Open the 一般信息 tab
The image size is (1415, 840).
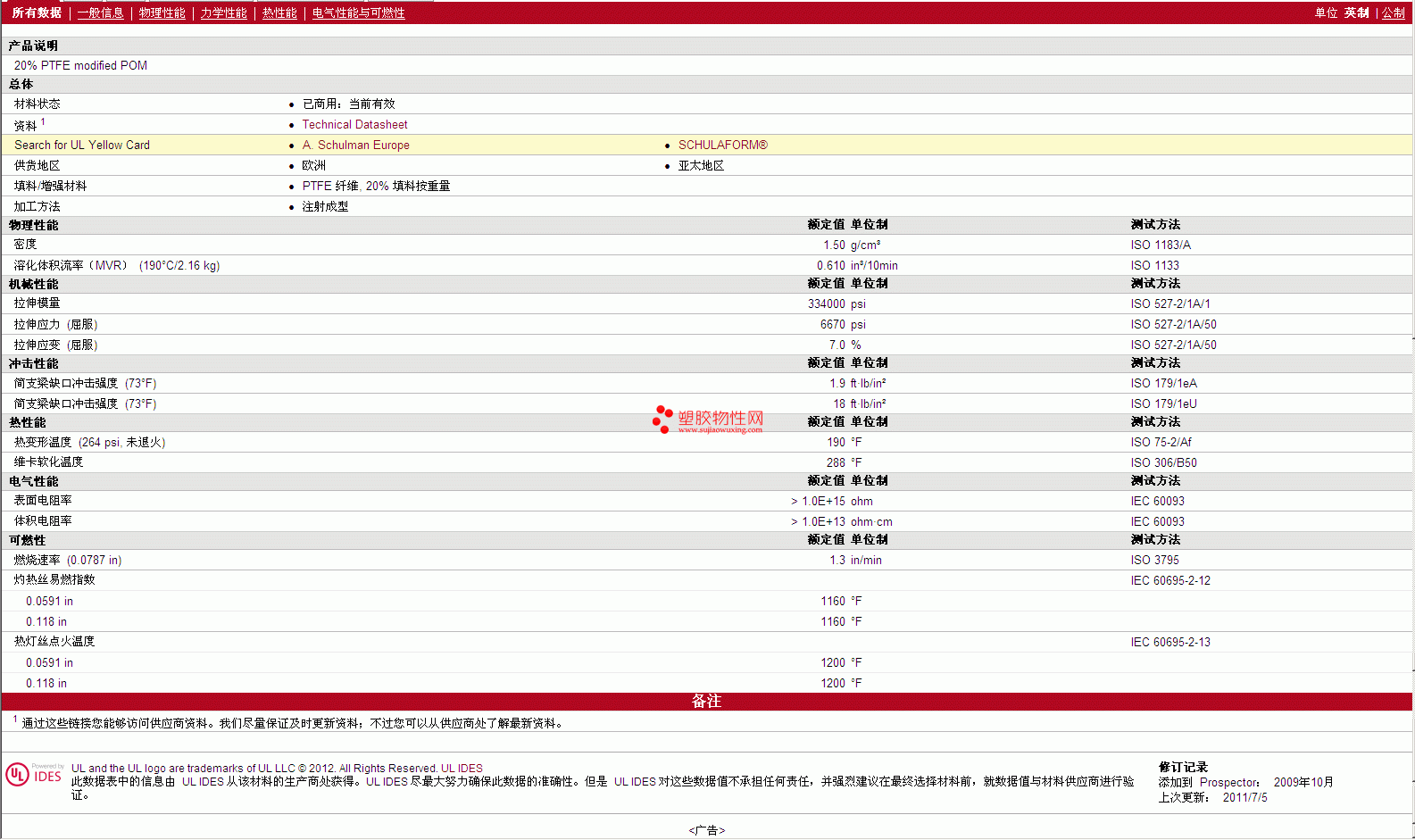pos(100,12)
